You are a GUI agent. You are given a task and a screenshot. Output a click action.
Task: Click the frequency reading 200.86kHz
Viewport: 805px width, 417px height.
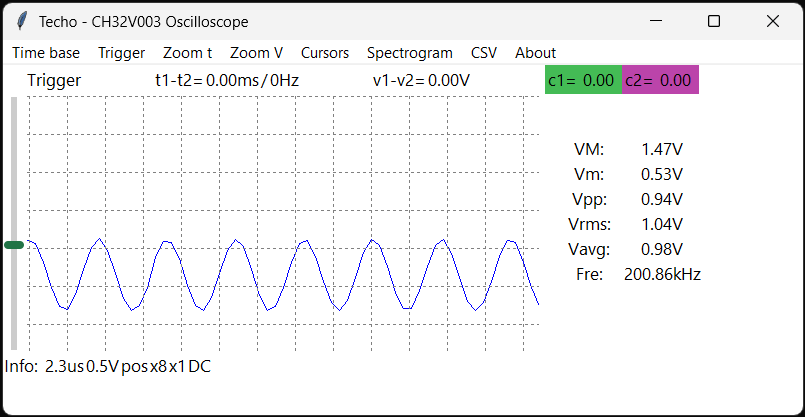[x=662, y=275]
